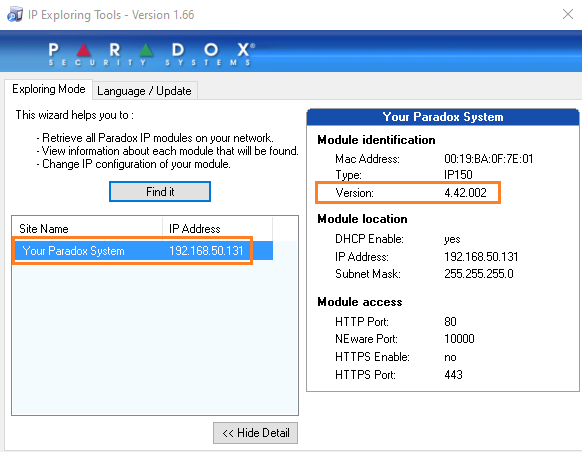Click the Version: label
This screenshot has height=452, width=582.
pyautogui.click(x=354, y=193)
